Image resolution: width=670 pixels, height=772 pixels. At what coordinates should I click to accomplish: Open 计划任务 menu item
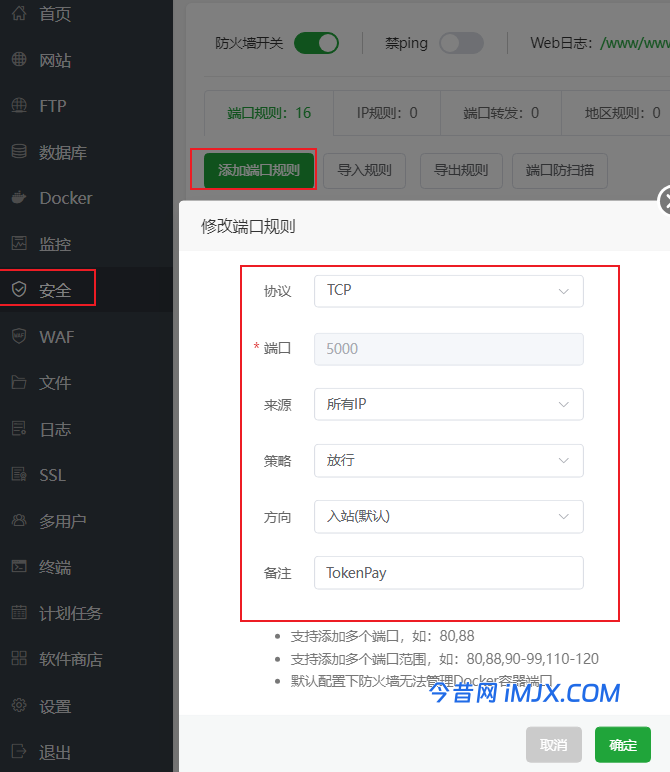click(71, 613)
